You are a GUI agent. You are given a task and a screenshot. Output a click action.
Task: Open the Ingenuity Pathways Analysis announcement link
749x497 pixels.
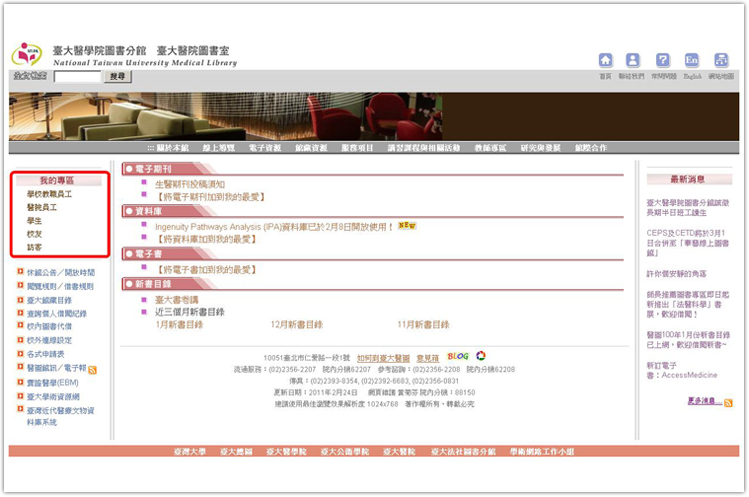click(274, 227)
